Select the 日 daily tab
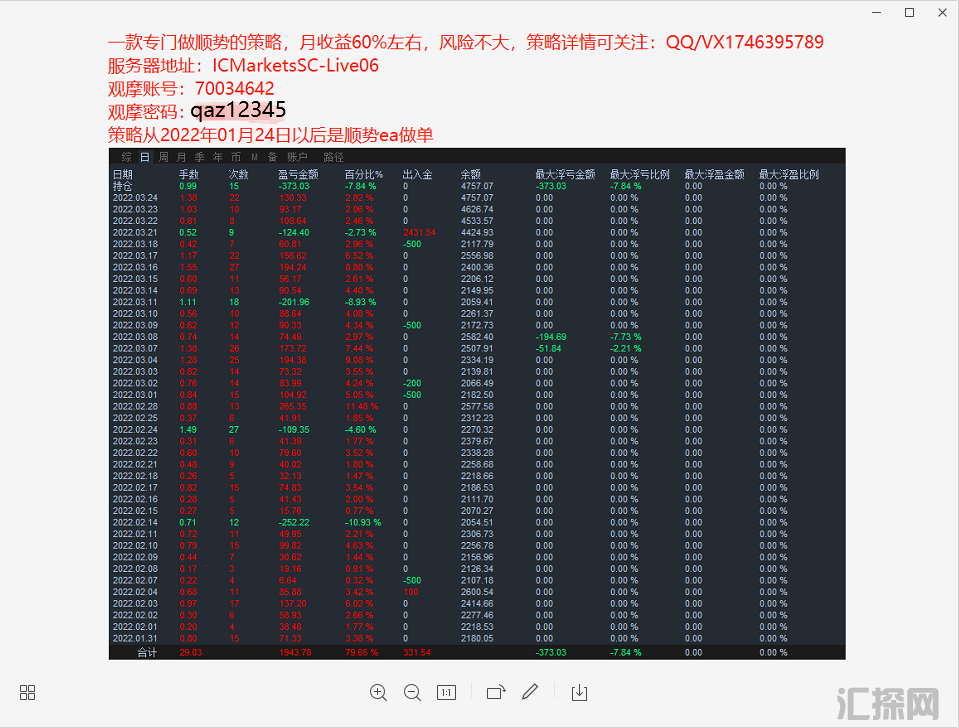Image resolution: width=959 pixels, height=728 pixels. pyautogui.click(x=145, y=157)
